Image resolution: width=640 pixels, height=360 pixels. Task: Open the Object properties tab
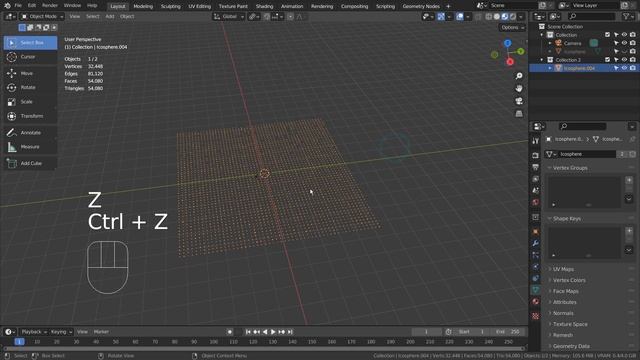536,232
